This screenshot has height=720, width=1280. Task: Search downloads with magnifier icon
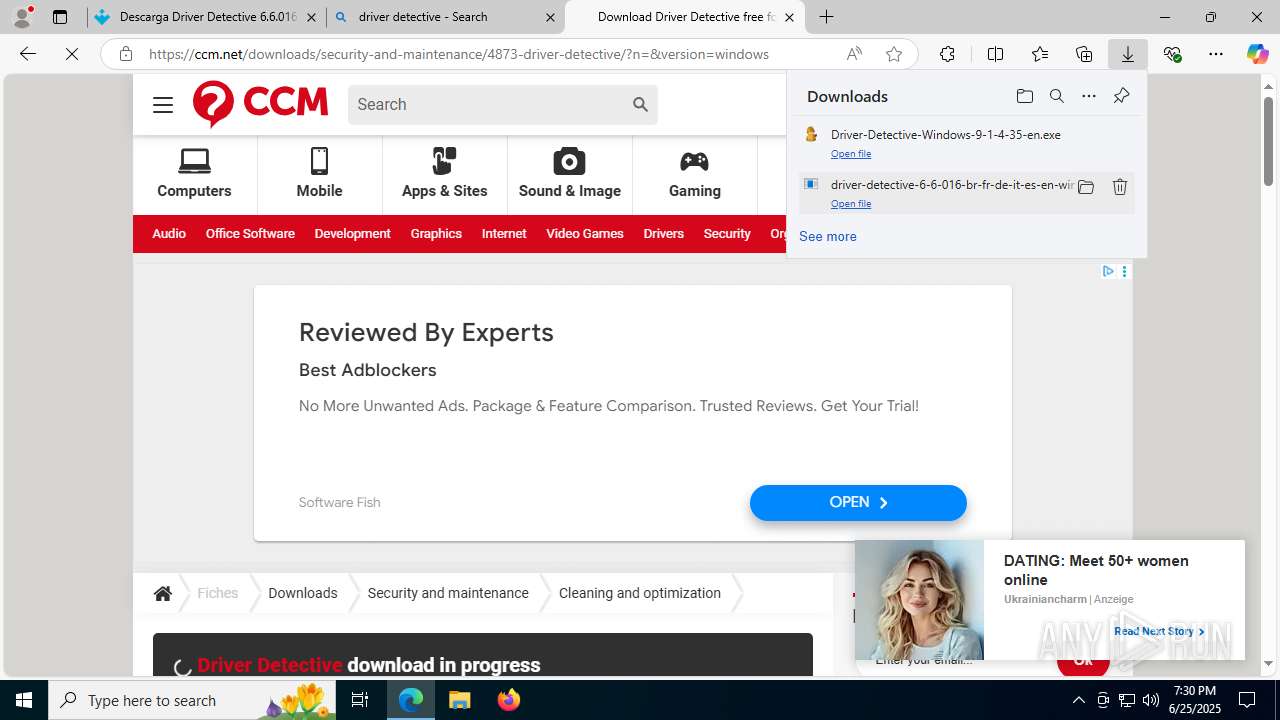pos(1056,96)
